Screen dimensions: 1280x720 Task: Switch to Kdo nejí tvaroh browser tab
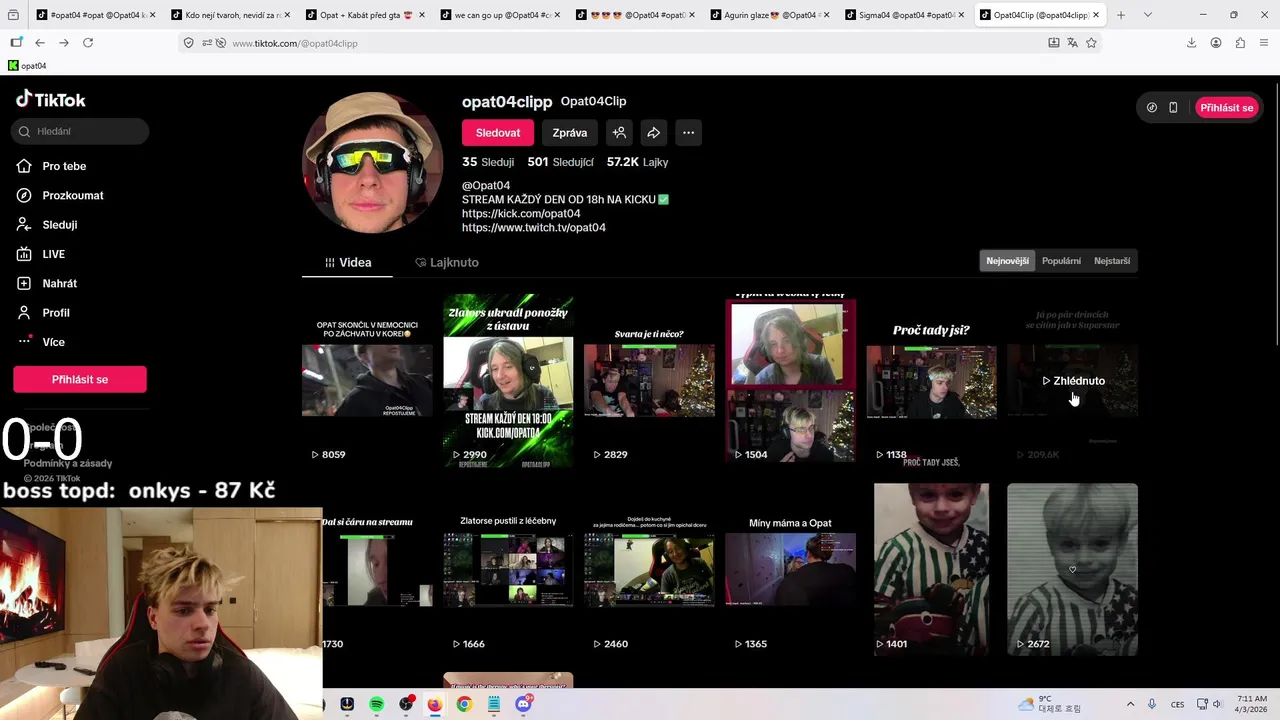click(x=230, y=15)
